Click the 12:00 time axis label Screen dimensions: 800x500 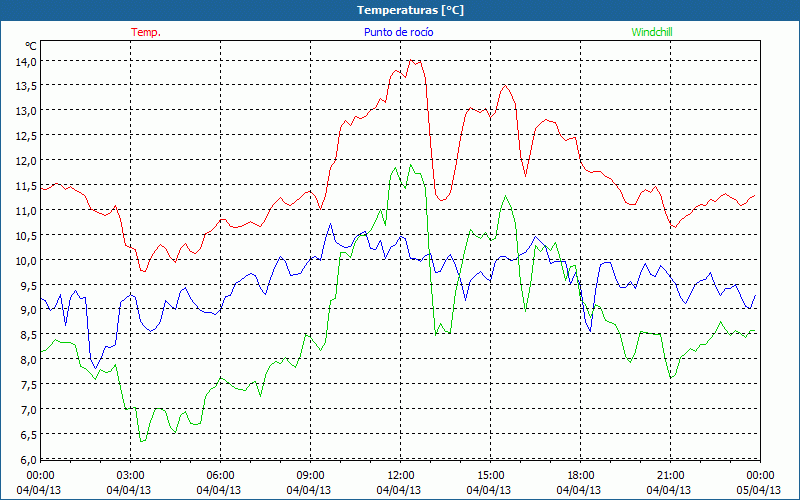401,475
